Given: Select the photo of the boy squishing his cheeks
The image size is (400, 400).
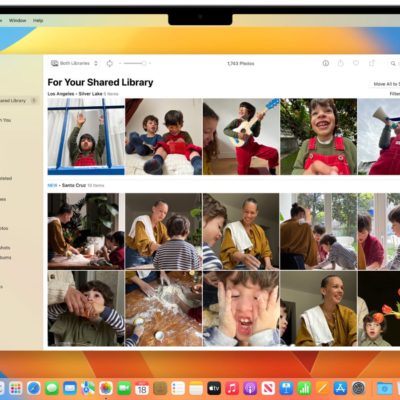Looking at the screenshot, I should coord(241,308).
